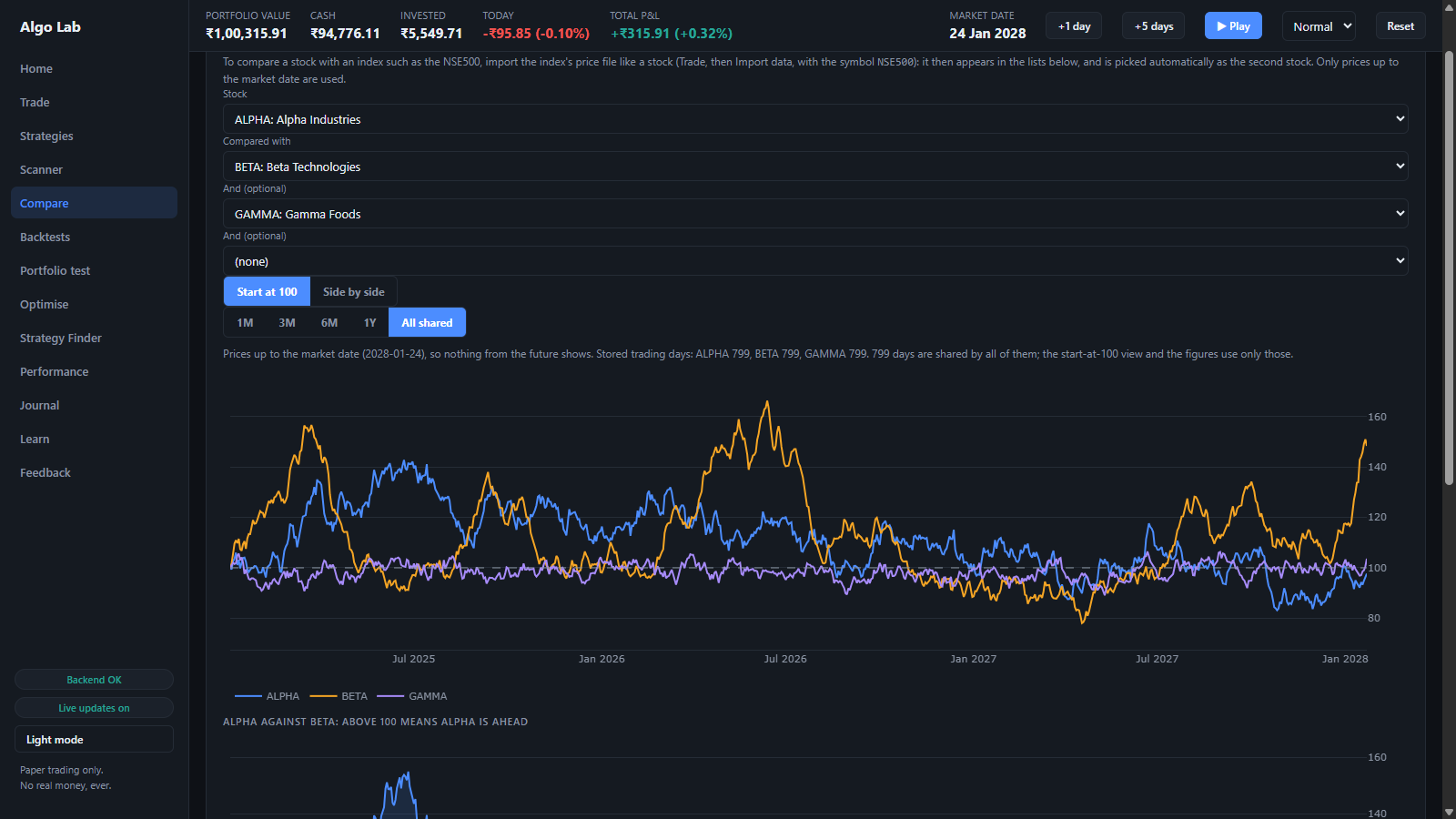Open the optional dropdown showing GAMMA Foods

click(x=815, y=214)
